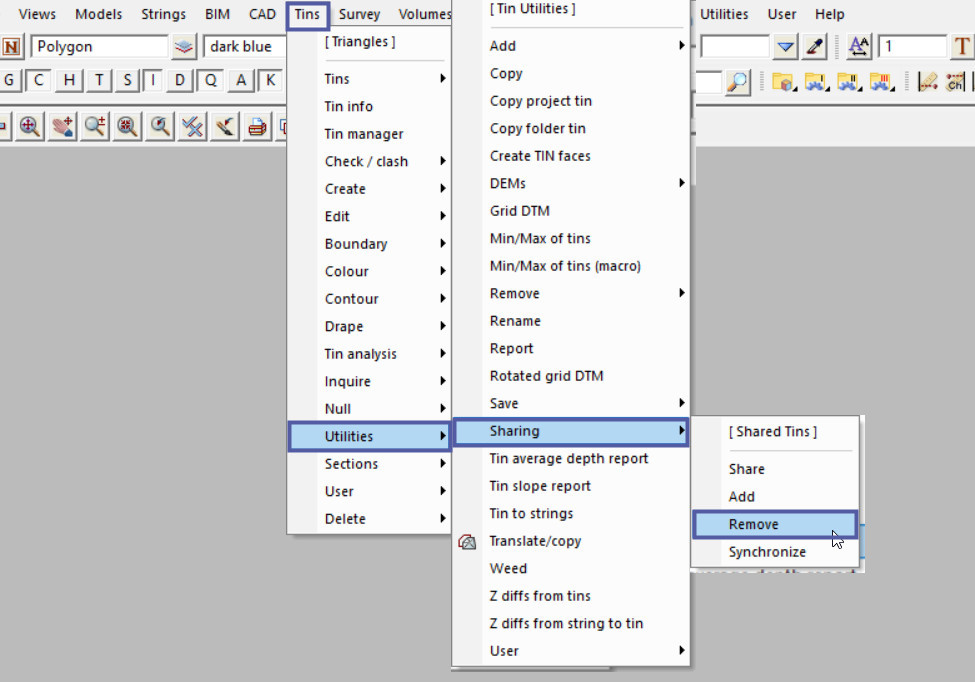
Task: Choose Synchronize in Shared Tins submenu
Action: [767, 552]
